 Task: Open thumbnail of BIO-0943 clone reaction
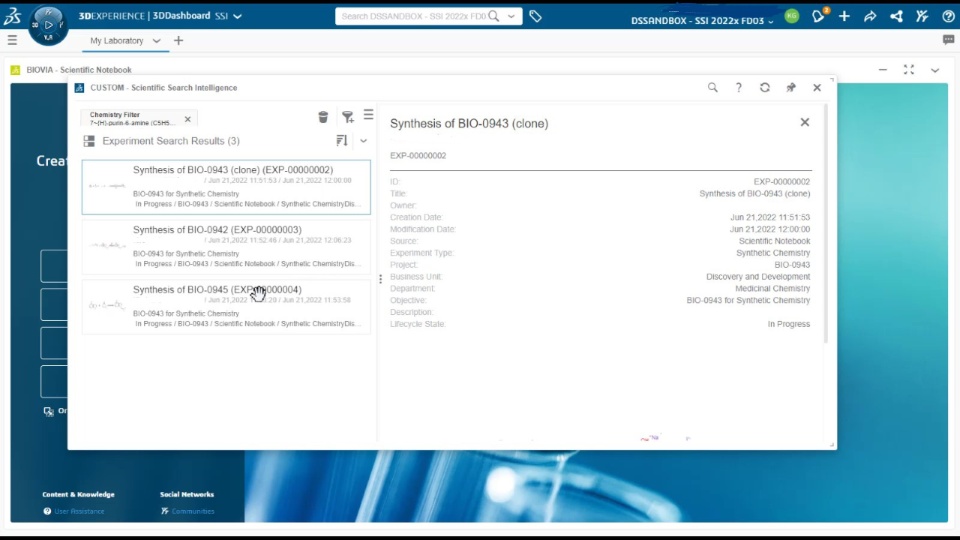pos(107,186)
